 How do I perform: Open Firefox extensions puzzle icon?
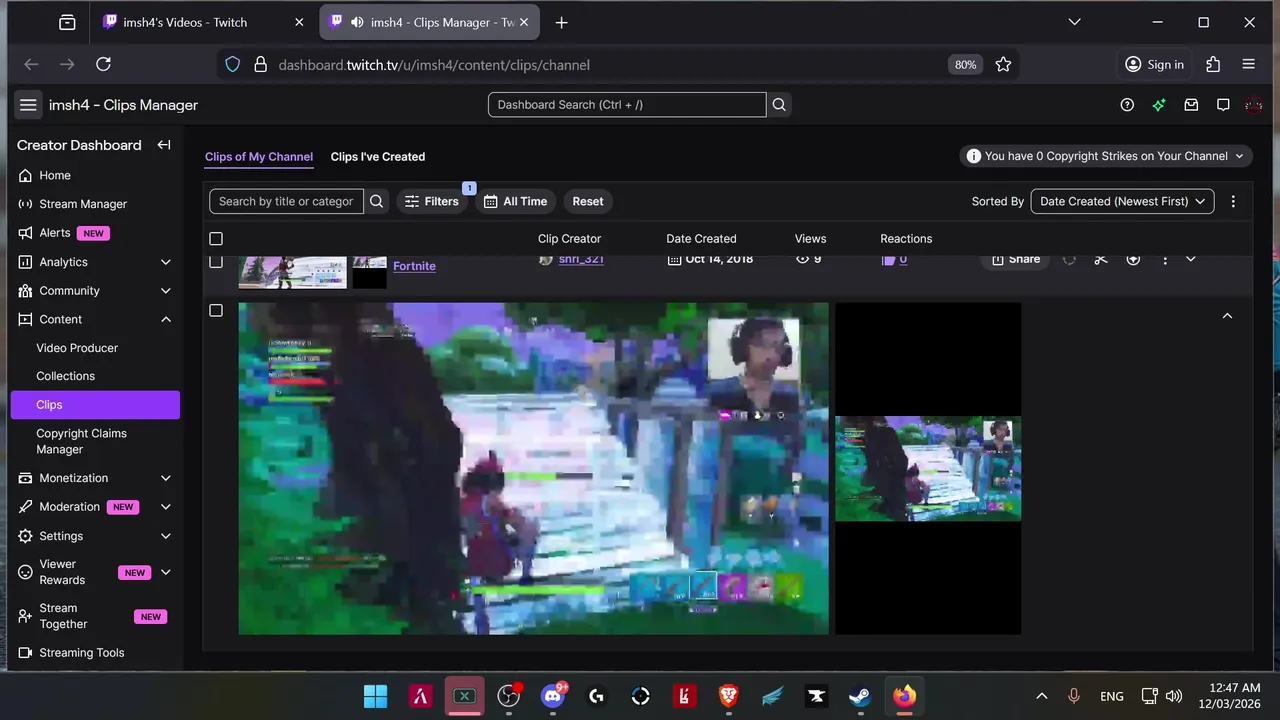[1213, 64]
